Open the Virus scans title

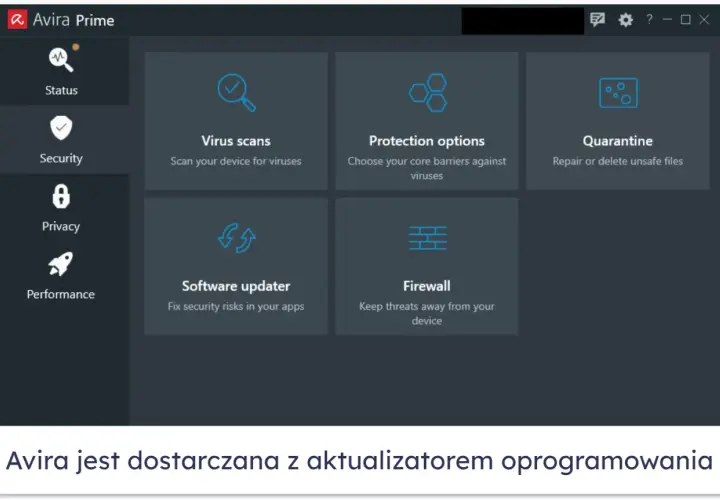(236, 141)
